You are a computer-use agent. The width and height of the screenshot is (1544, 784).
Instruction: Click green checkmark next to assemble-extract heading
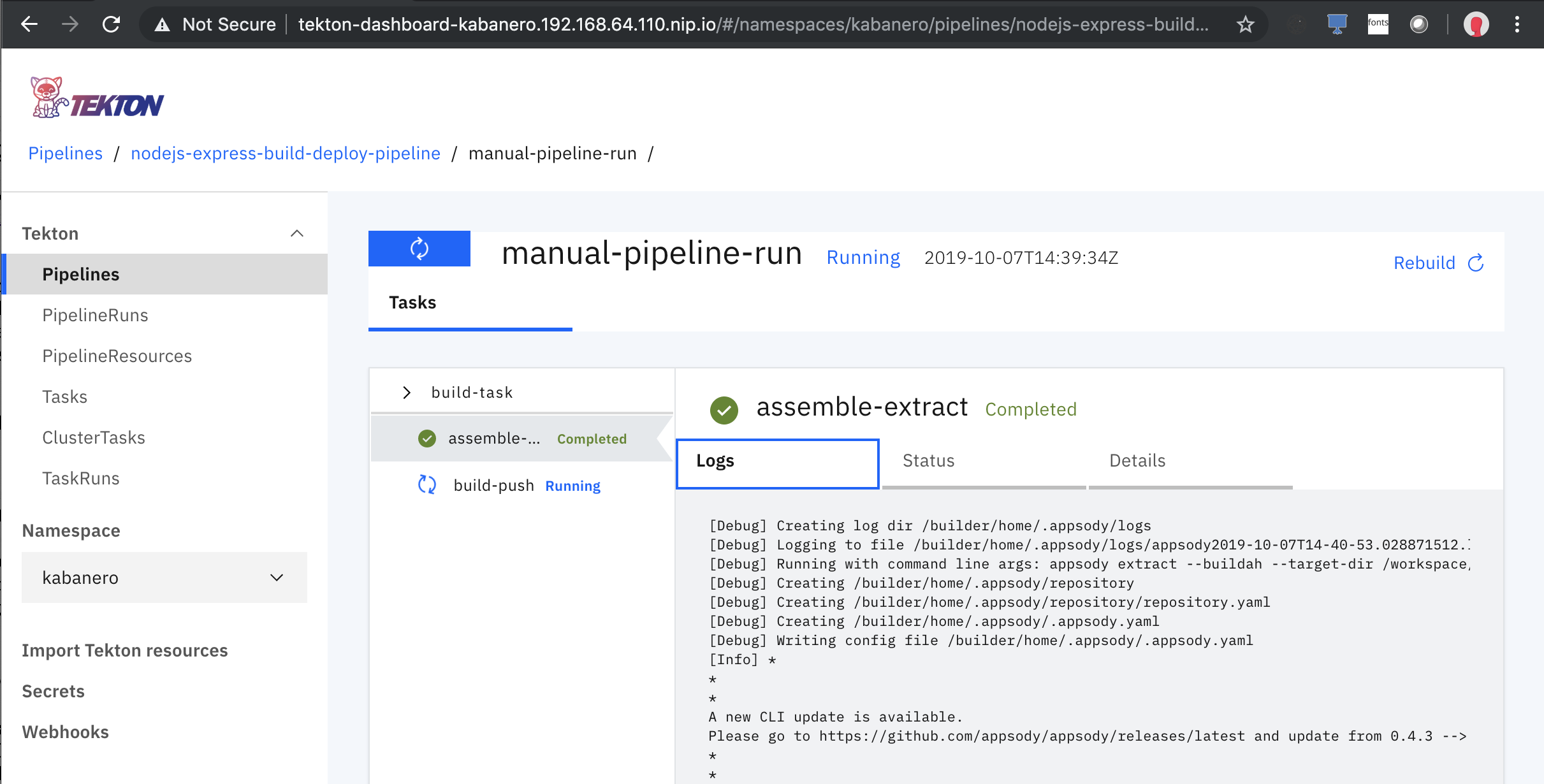pyautogui.click(x=724, y=409)
